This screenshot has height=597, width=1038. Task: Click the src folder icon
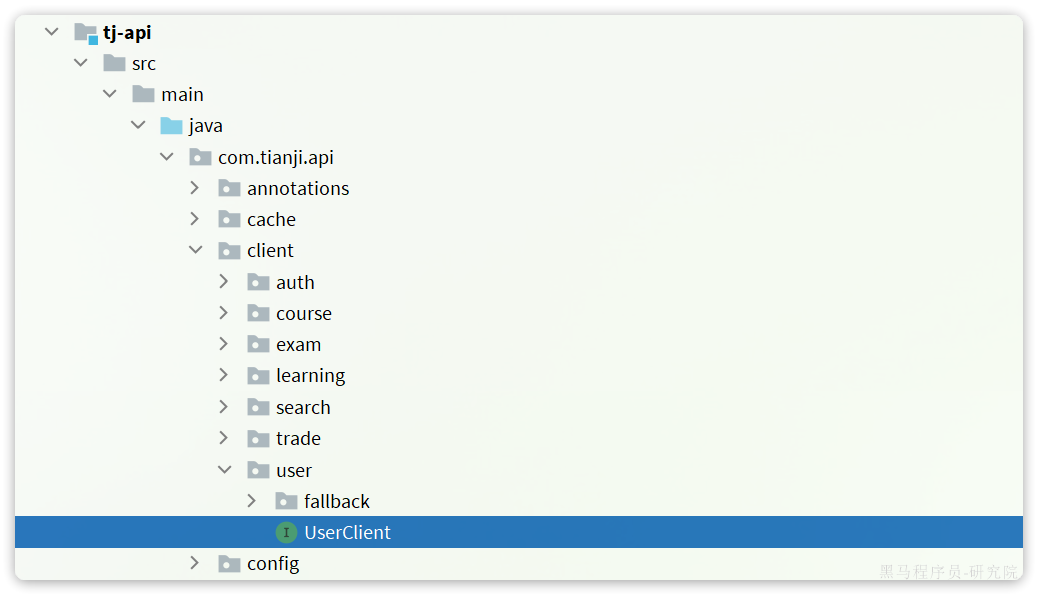tap(115, 64)
